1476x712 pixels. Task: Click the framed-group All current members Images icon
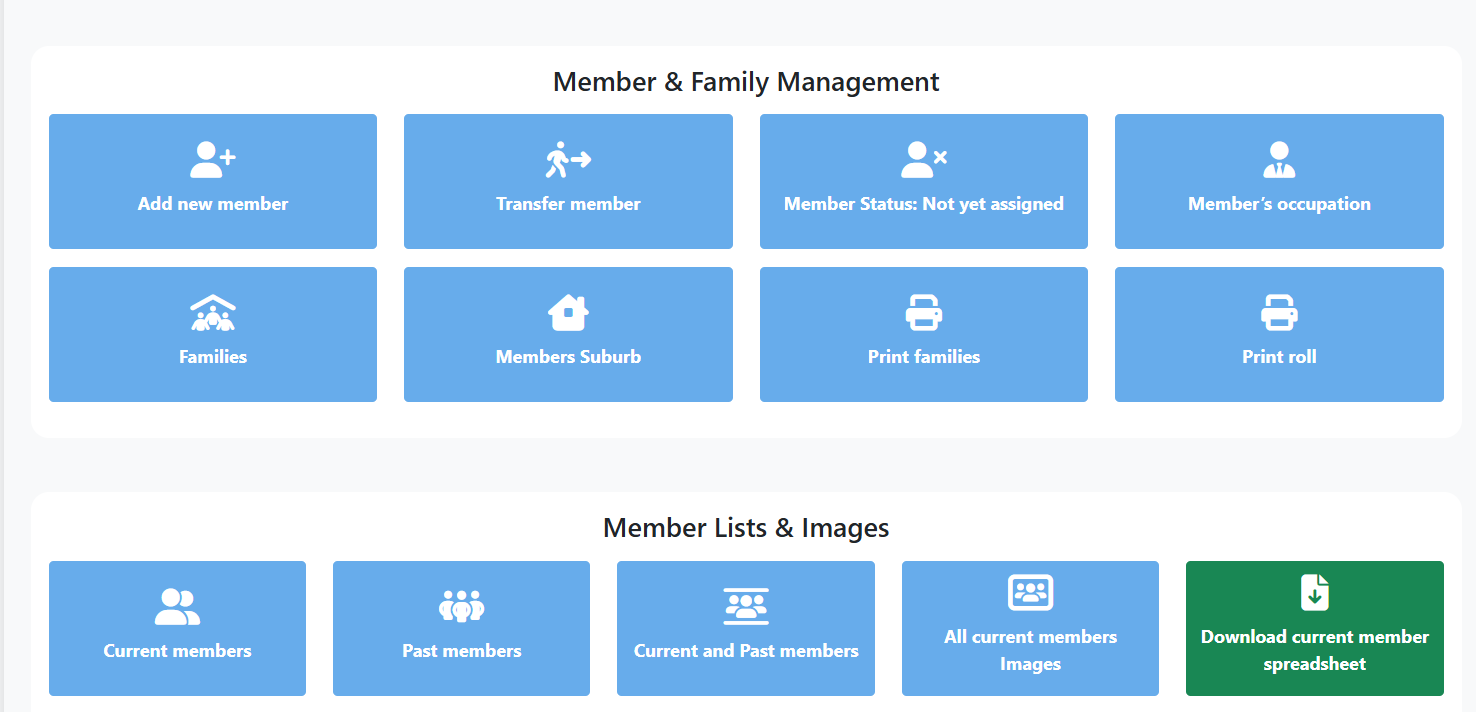point(1030,592)
